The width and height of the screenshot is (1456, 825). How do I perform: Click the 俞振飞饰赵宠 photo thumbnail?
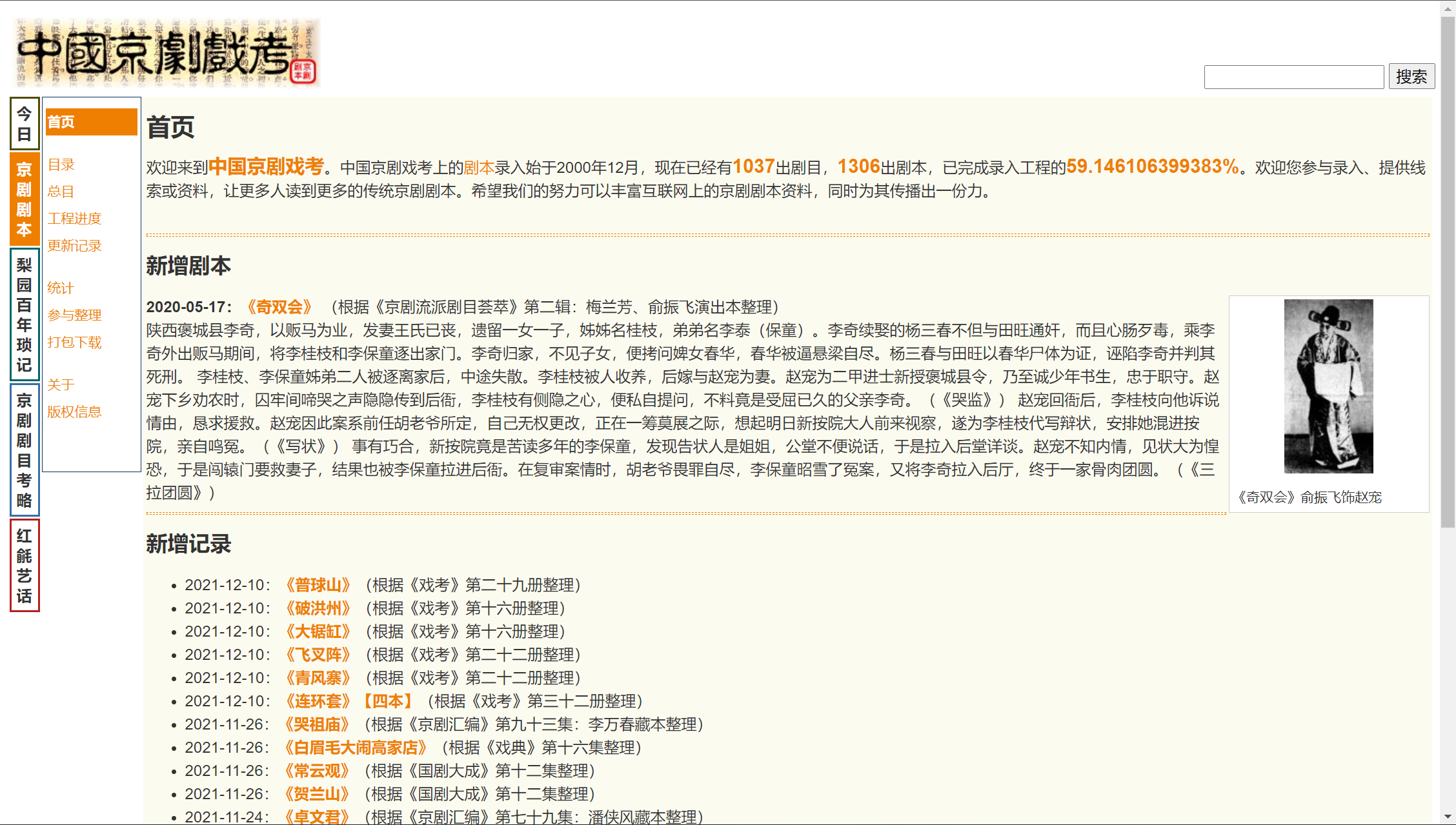(x=1328, y=386)
